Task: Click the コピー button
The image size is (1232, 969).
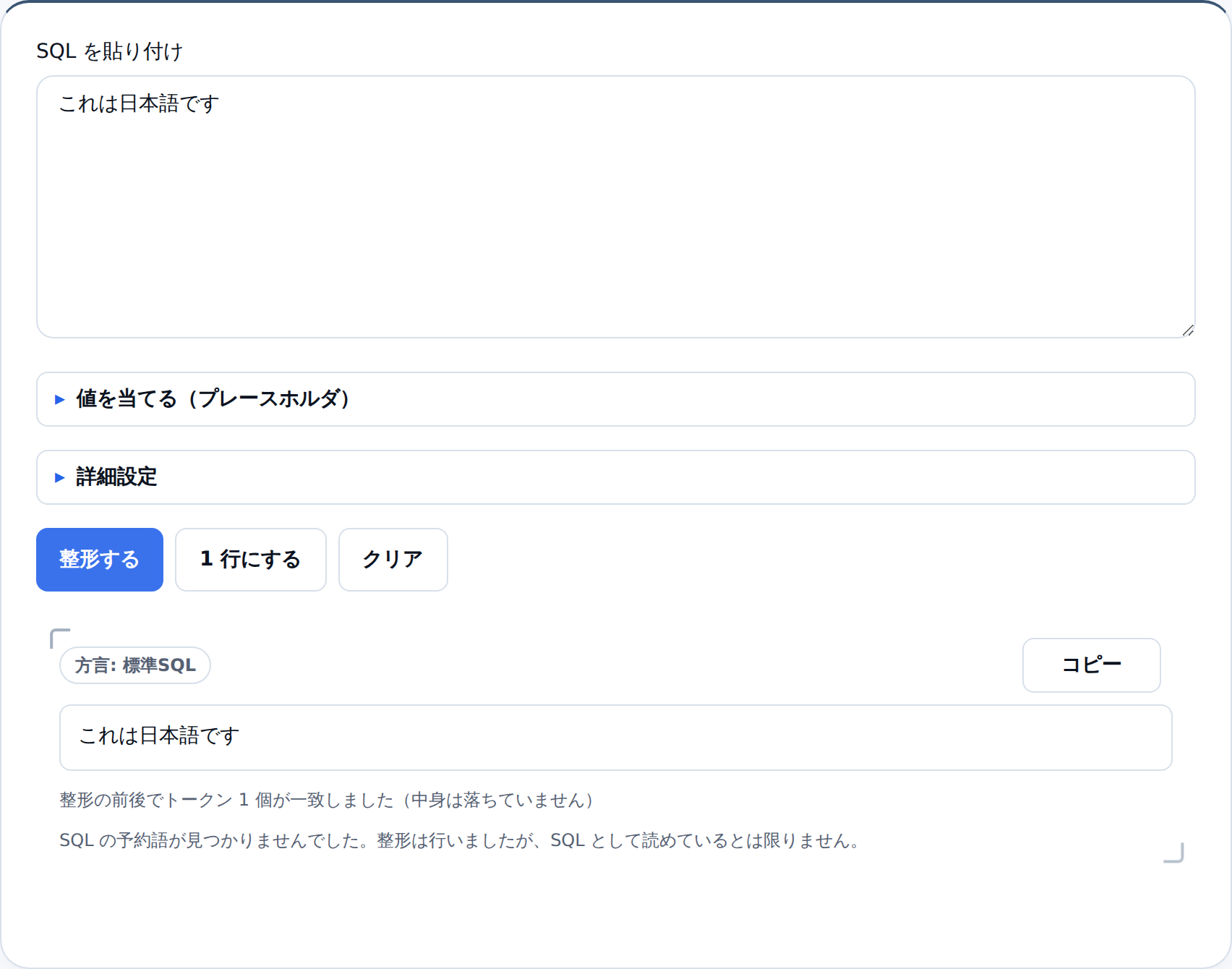Action: point(1092,665)
